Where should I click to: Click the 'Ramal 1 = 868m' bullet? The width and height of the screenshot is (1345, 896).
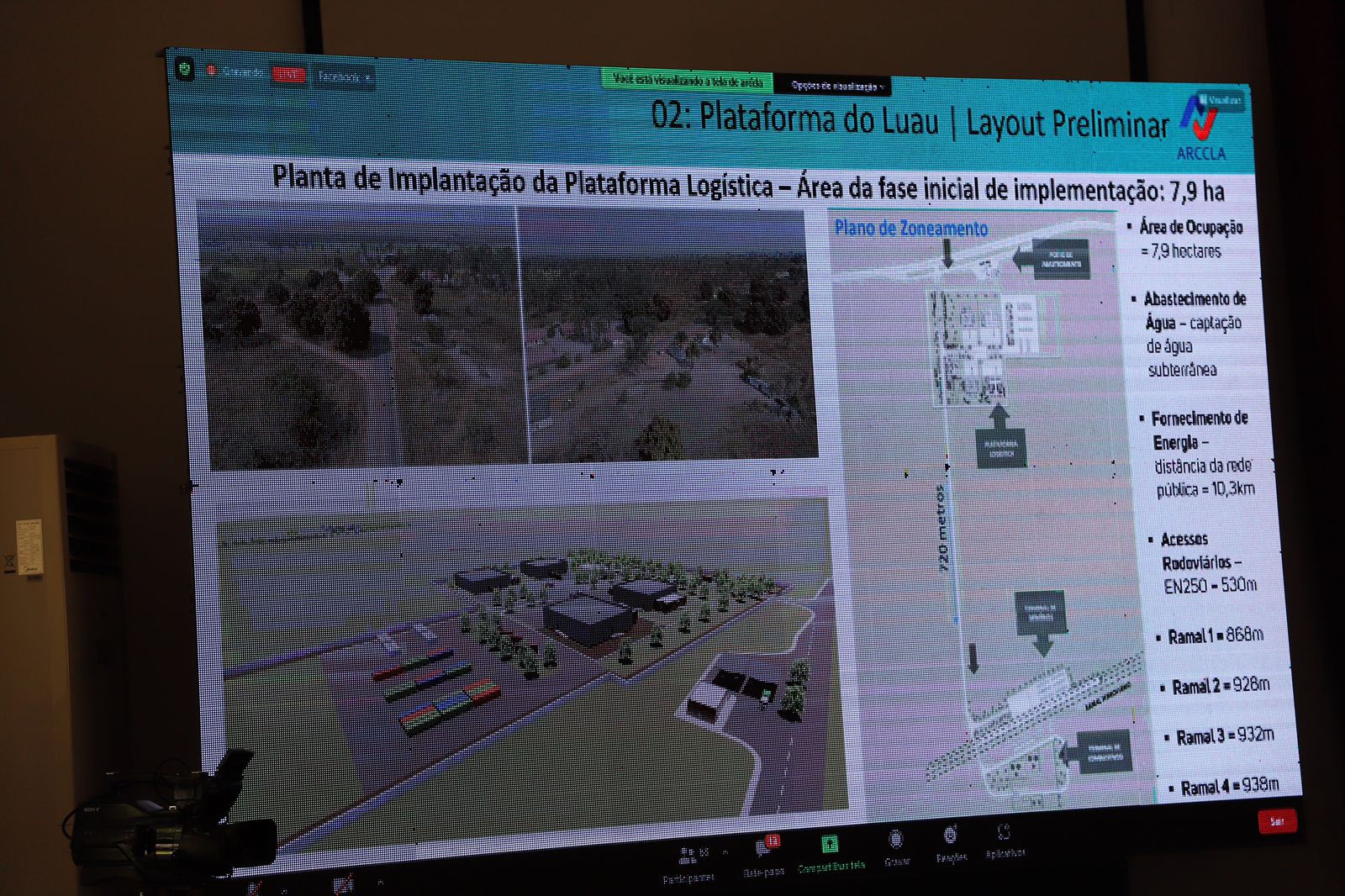pyautogui.click(x=1210, y=636)
